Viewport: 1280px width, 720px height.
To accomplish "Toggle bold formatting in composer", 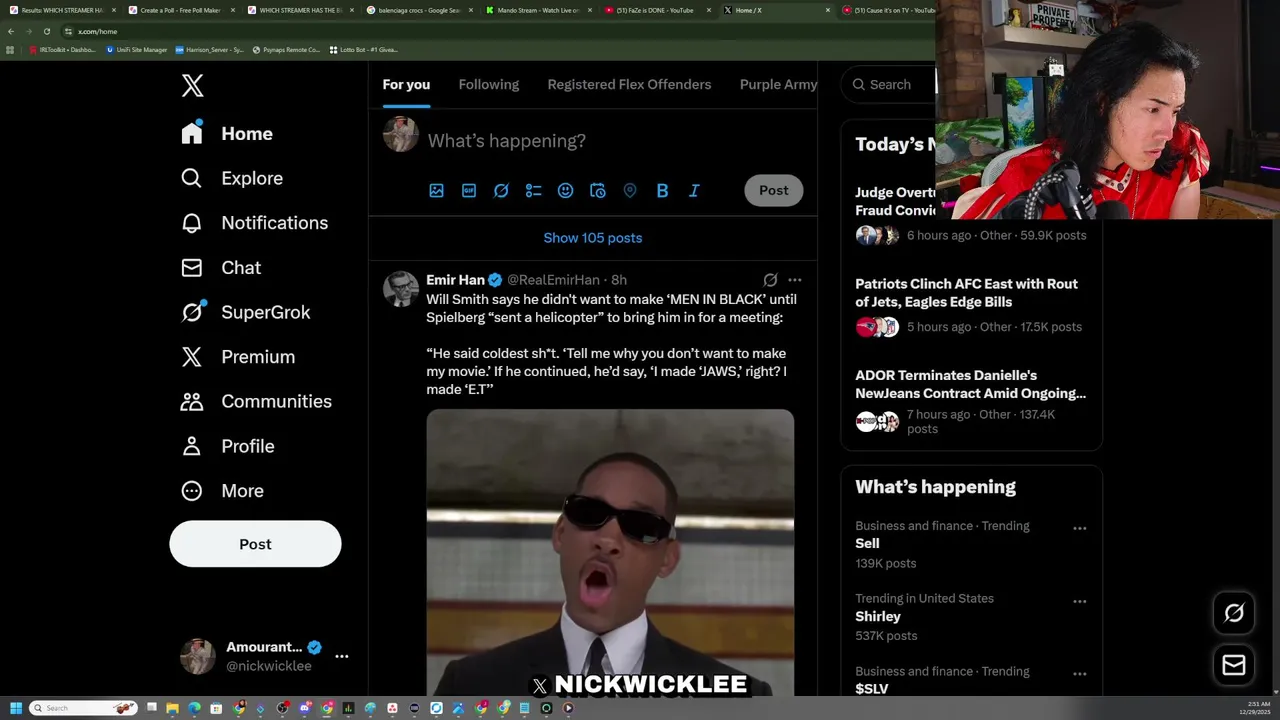I will click(x=662, y=190).
